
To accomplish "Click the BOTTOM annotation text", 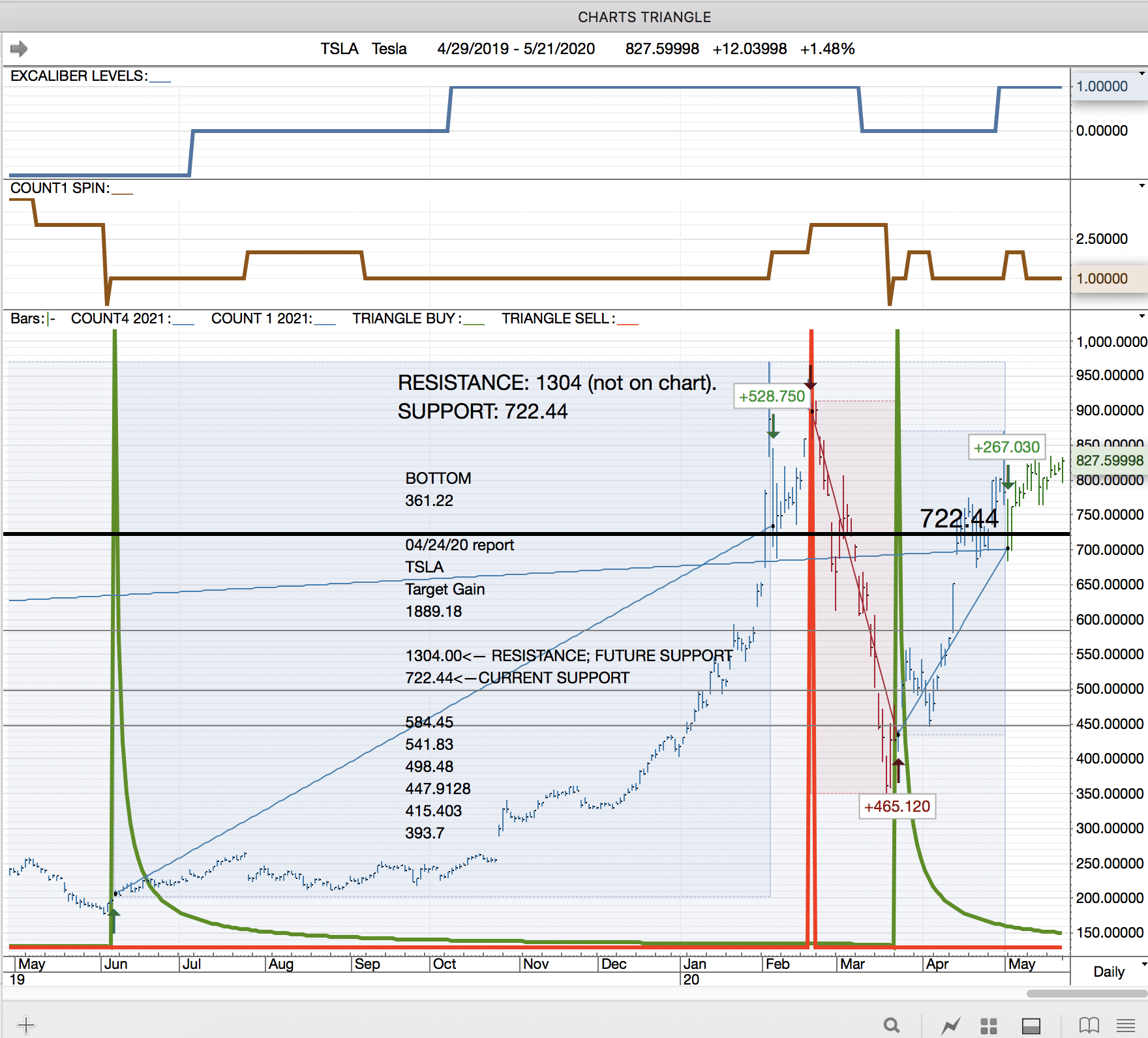I will click(x=438, y=479).
